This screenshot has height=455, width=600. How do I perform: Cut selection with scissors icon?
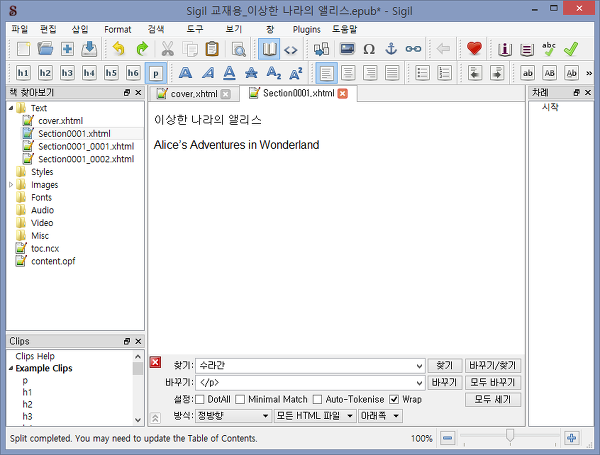pyautogui.click(x=168, y=49)
